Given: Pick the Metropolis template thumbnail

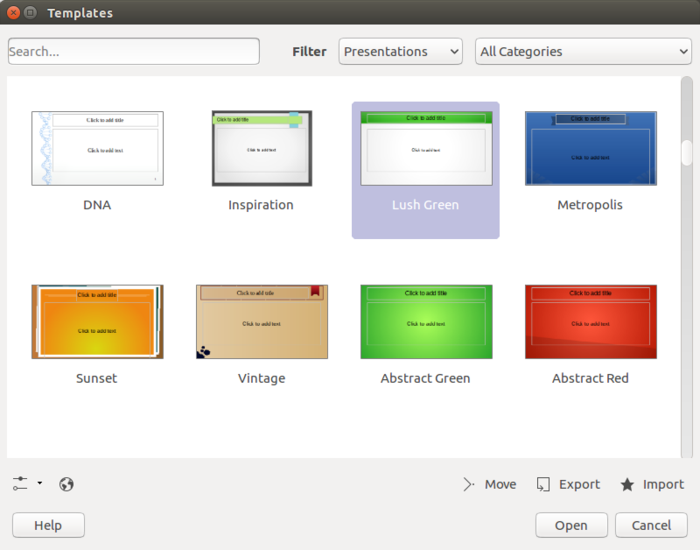Looking at the screenshot, I should coord(590,148).
